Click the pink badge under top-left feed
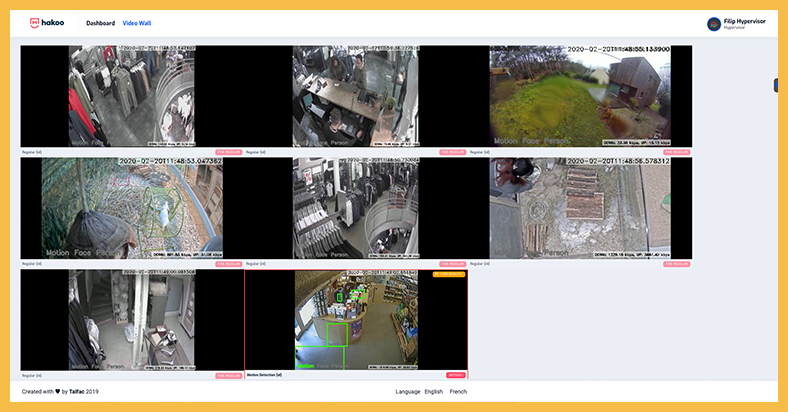Image resolution: width=788 pixels, height=412 pixels. (x=229, y=152)
